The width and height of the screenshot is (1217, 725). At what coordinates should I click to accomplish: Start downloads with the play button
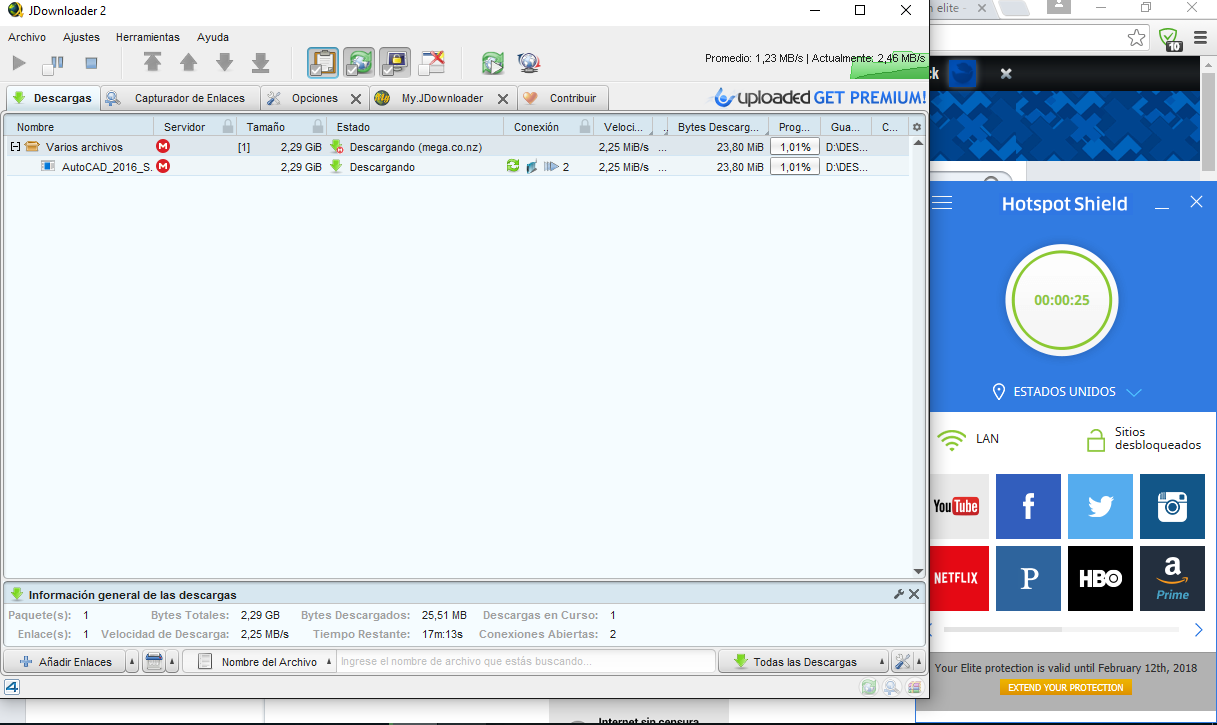click(x=19, y=63)
